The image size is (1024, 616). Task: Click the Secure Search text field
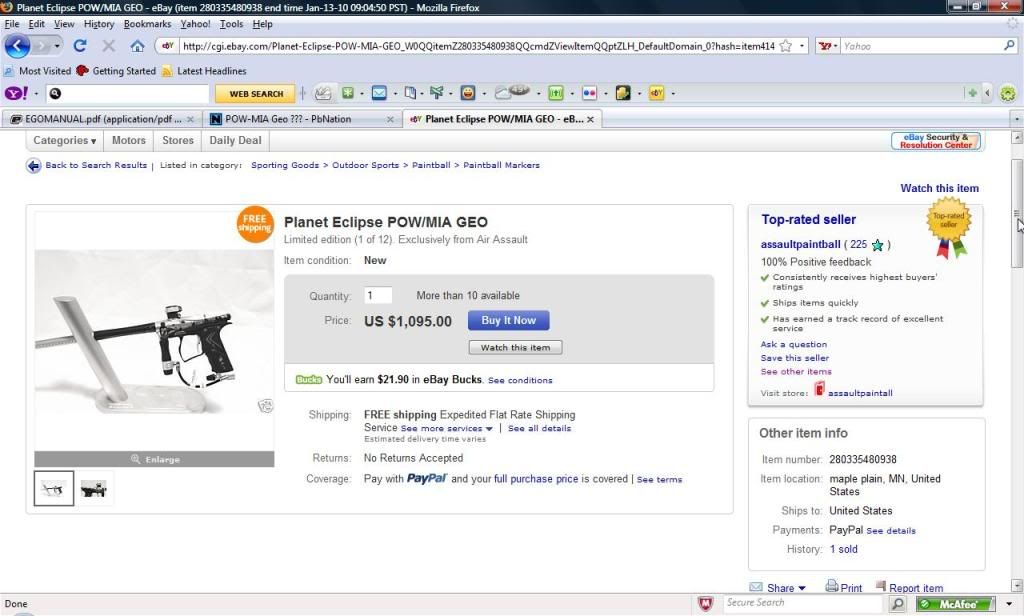(x=803, y=603)
